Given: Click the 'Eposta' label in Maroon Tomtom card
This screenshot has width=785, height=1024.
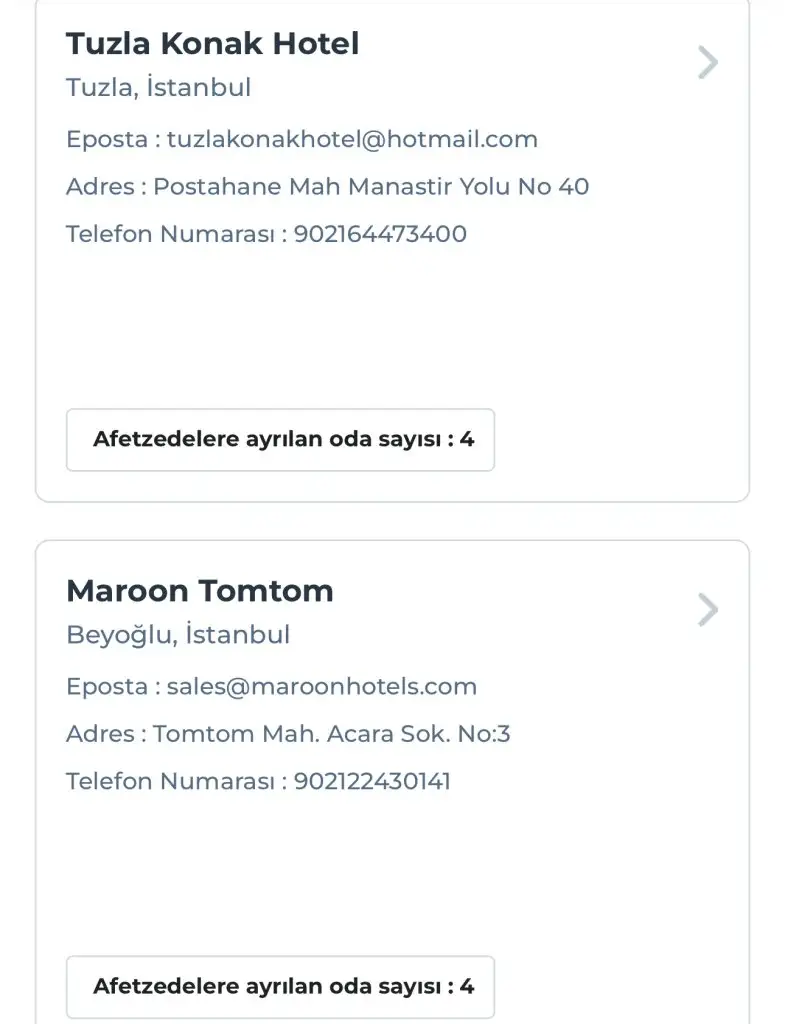Looking at the screenshot, I should 106,686.
